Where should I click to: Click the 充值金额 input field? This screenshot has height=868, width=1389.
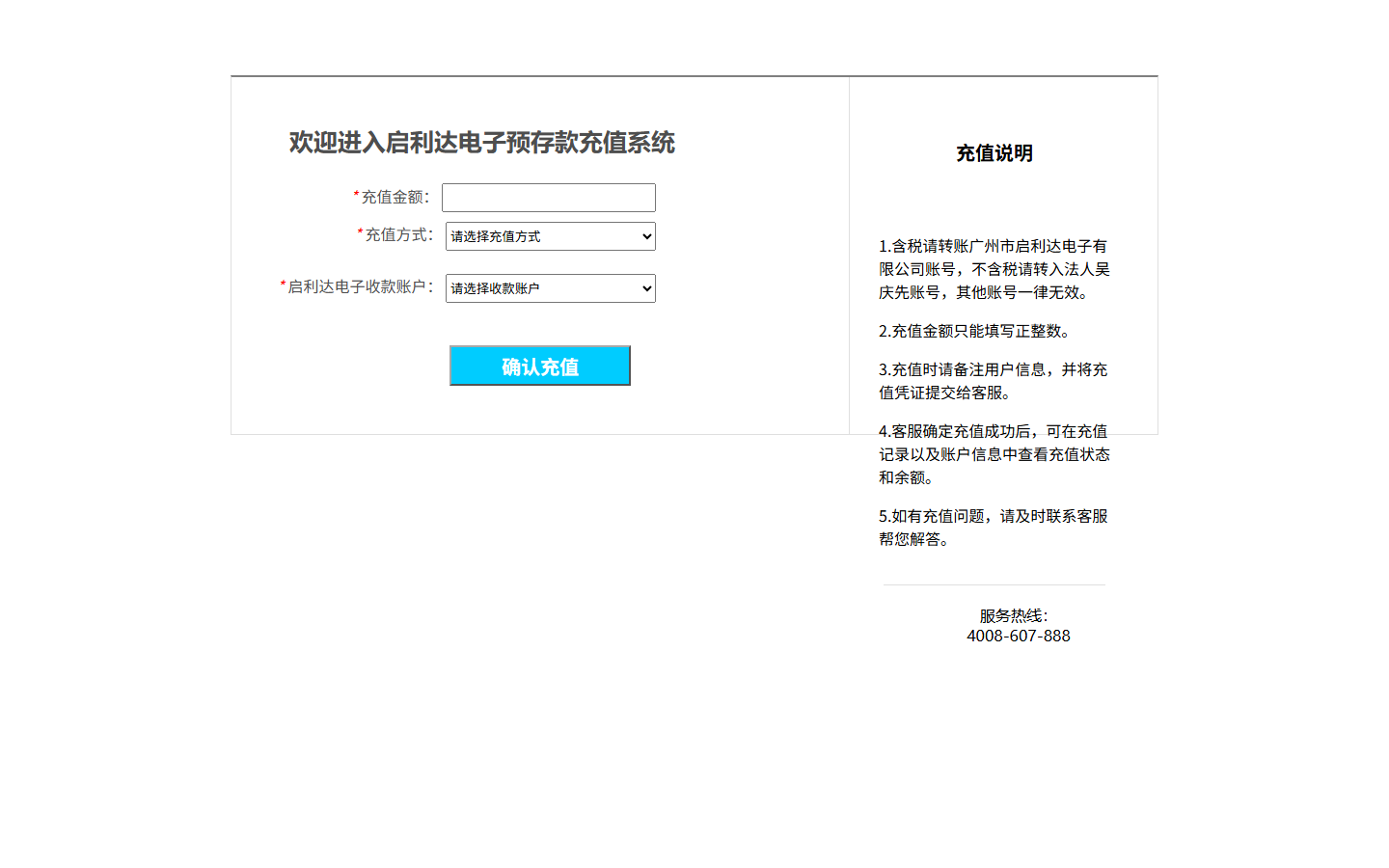549,198
